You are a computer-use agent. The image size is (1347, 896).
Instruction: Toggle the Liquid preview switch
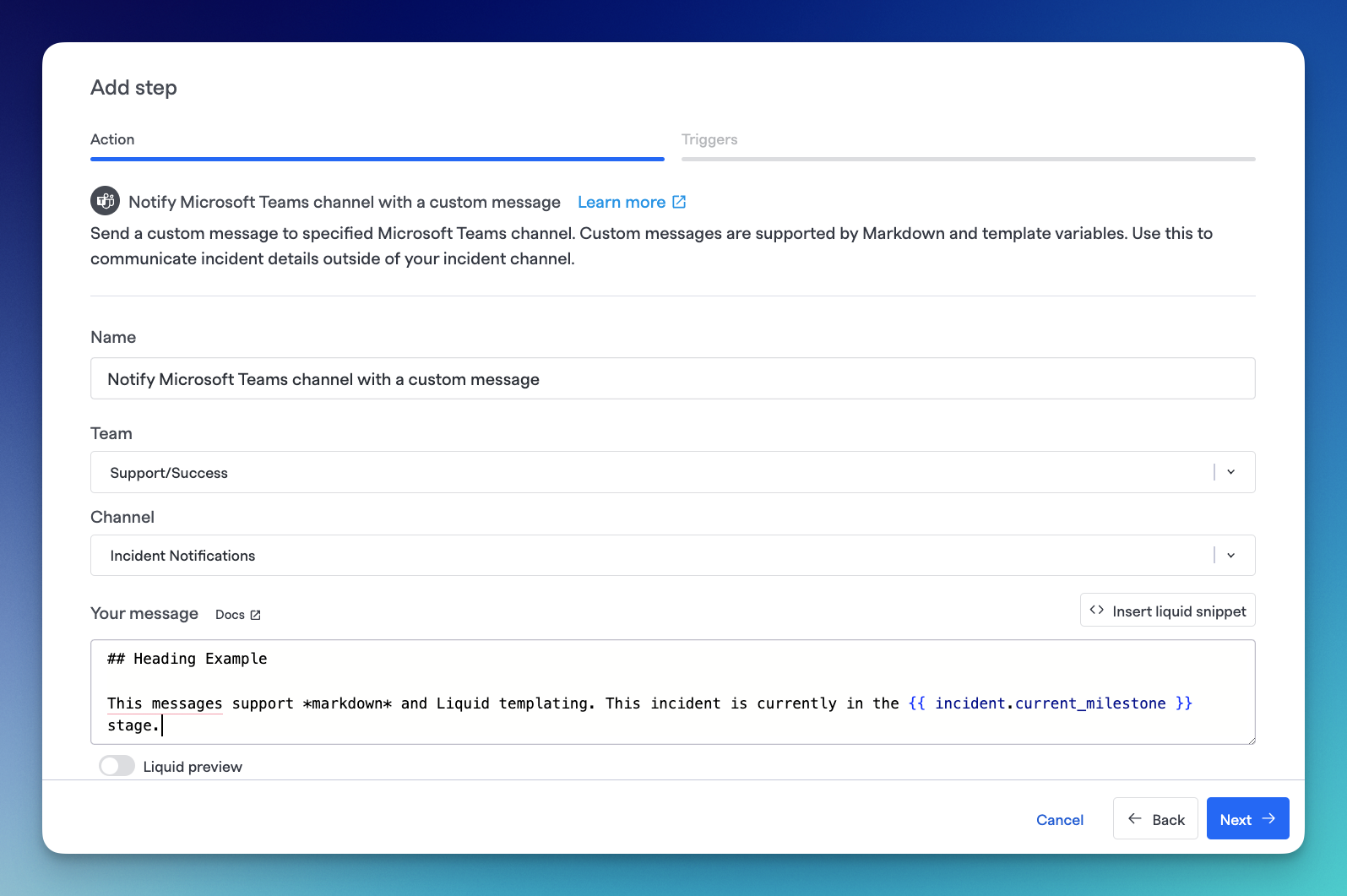[117, 766]
